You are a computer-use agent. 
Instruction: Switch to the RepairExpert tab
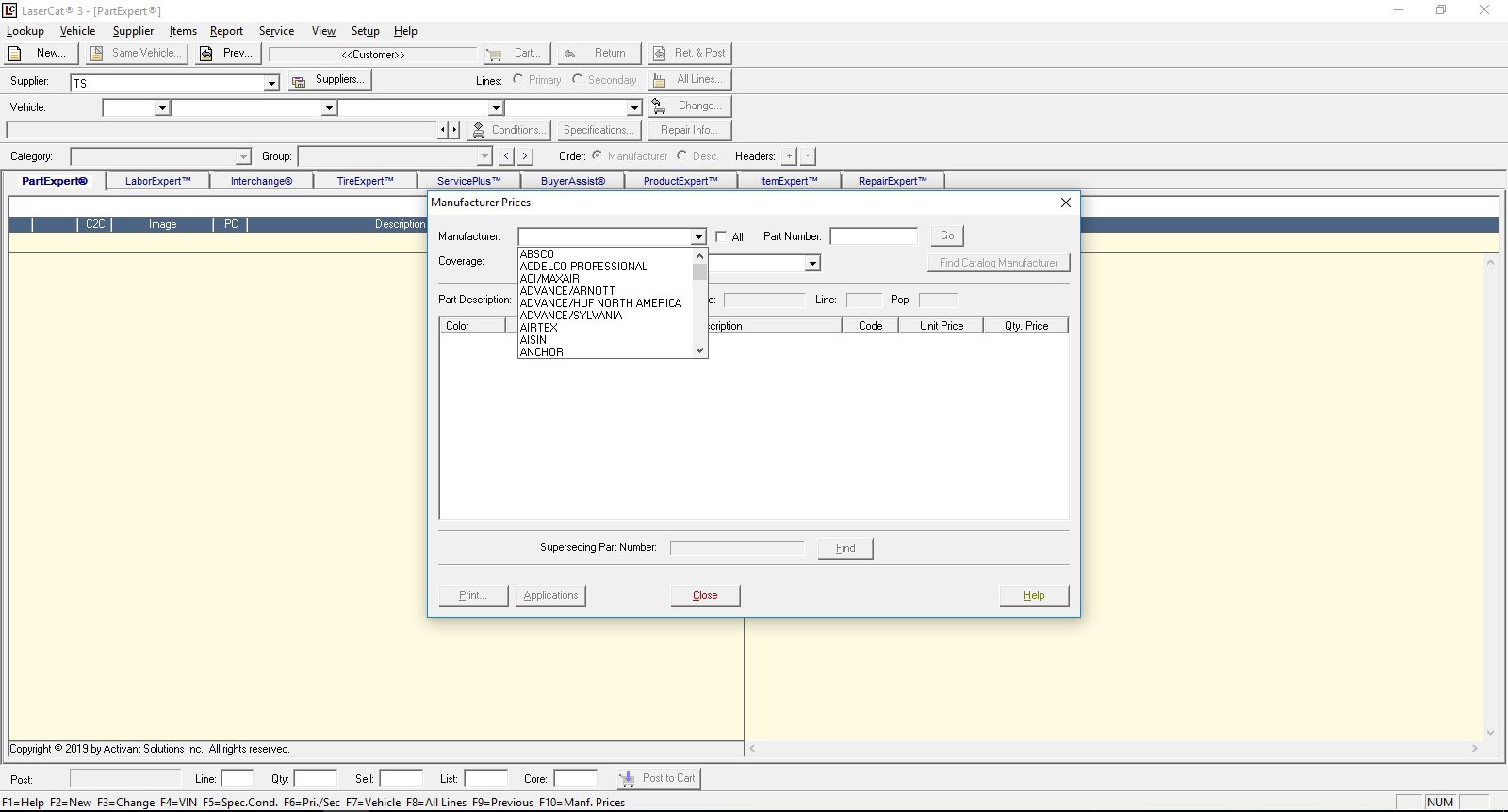point(893,181)
